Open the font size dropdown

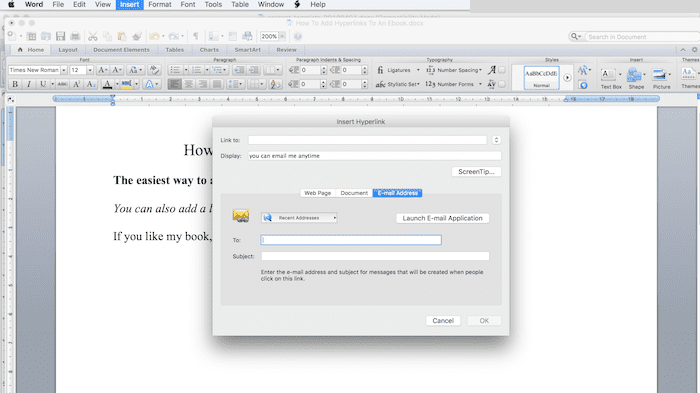point(90,70)
